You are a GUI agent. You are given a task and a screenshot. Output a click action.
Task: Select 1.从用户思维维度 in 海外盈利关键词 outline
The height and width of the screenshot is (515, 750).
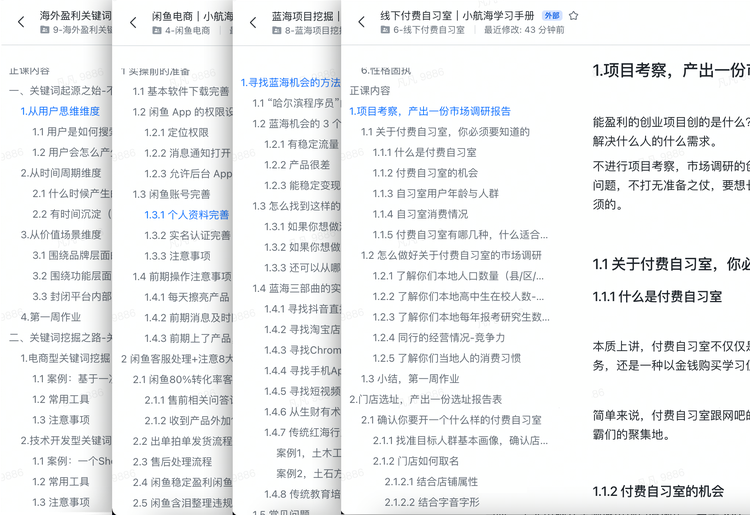point(60,111)
